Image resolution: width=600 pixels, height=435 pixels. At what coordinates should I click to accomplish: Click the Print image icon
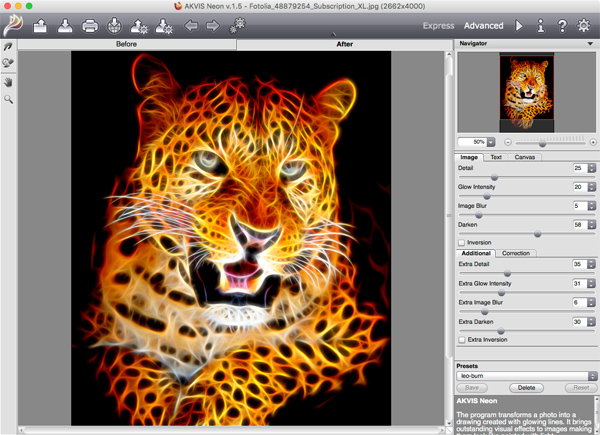[90, 25]
